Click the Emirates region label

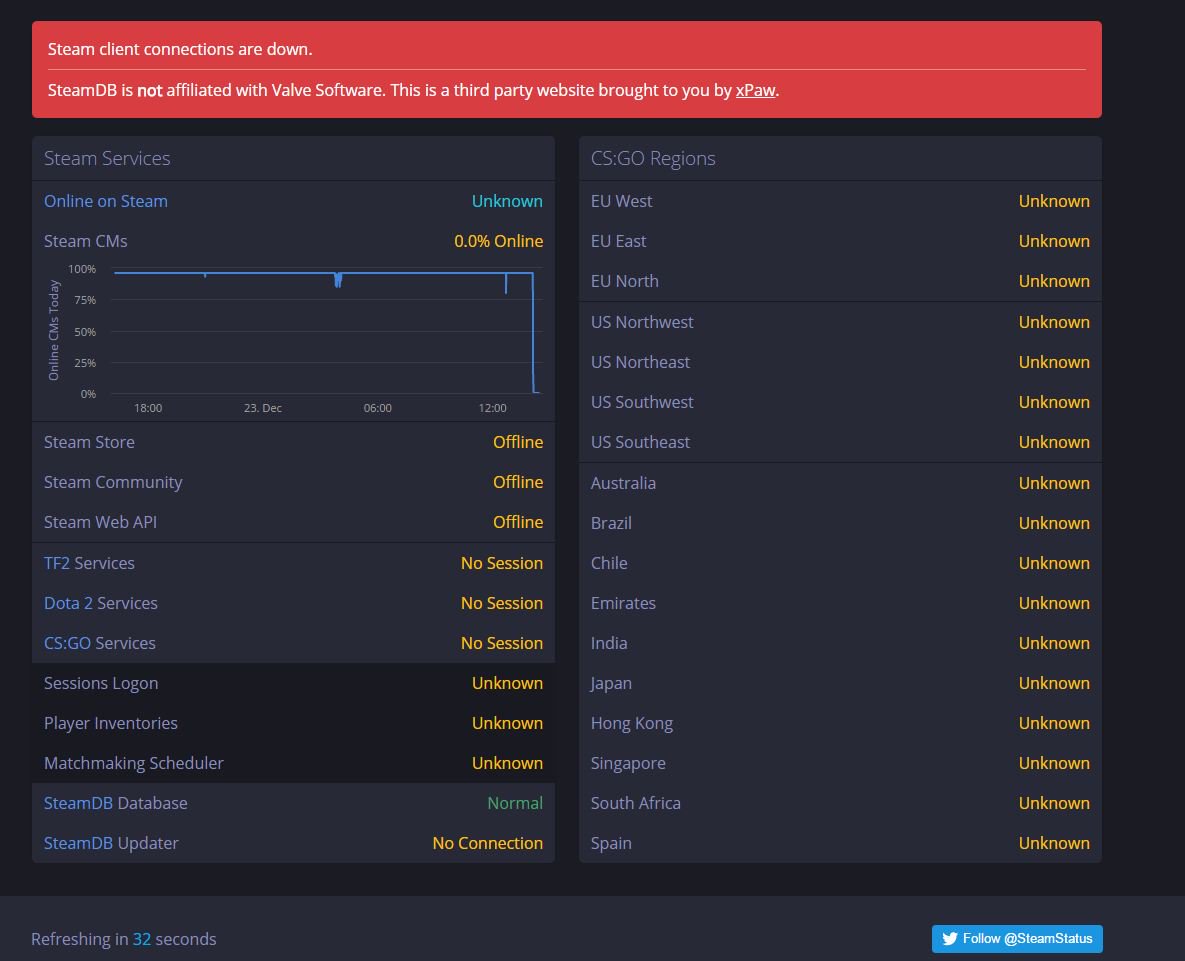pyautogui.click(x=623, y=603)
